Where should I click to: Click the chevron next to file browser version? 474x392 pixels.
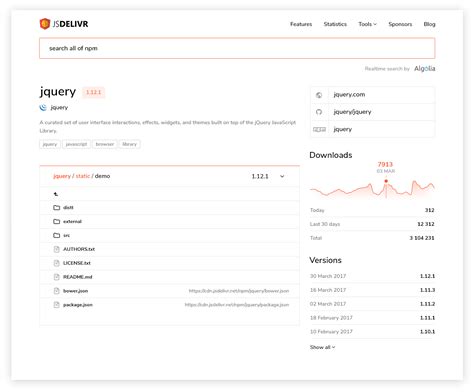pyautogui.click(x=282, y=176)
